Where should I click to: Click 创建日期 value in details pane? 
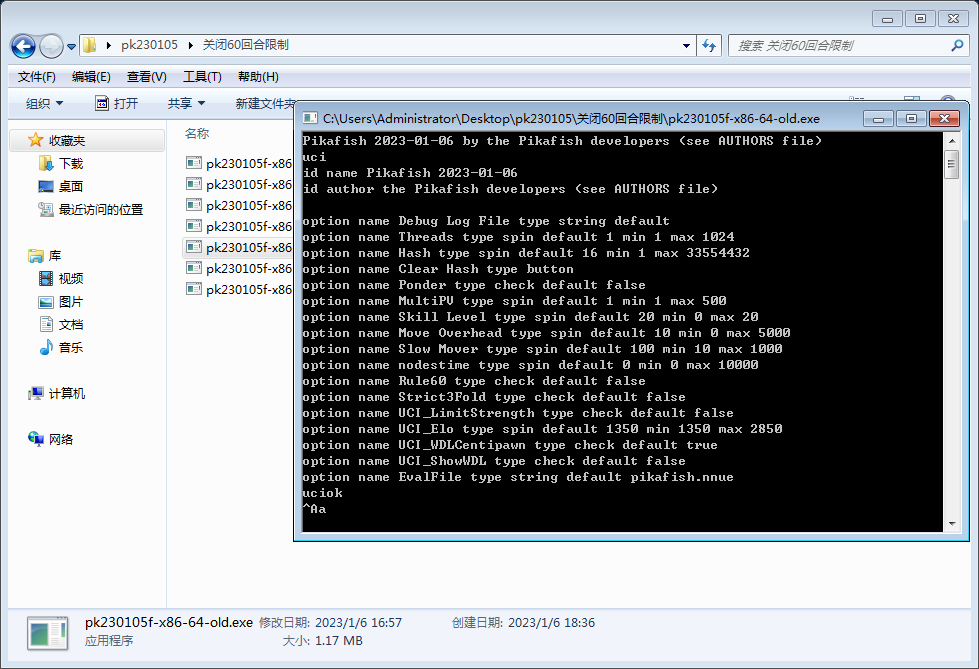coord(551,623)
